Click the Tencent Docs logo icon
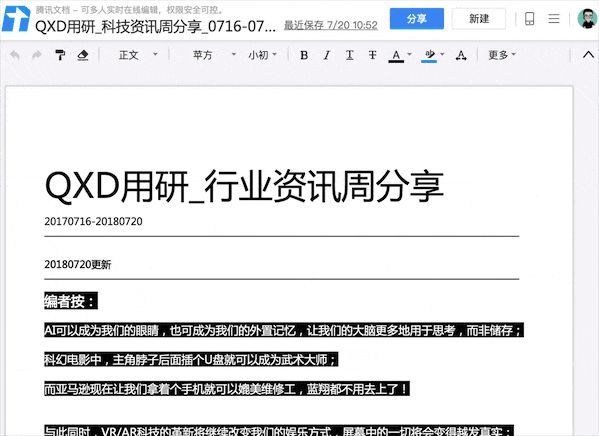This screenshot has height=436, width=599. (x=16, y=19)
